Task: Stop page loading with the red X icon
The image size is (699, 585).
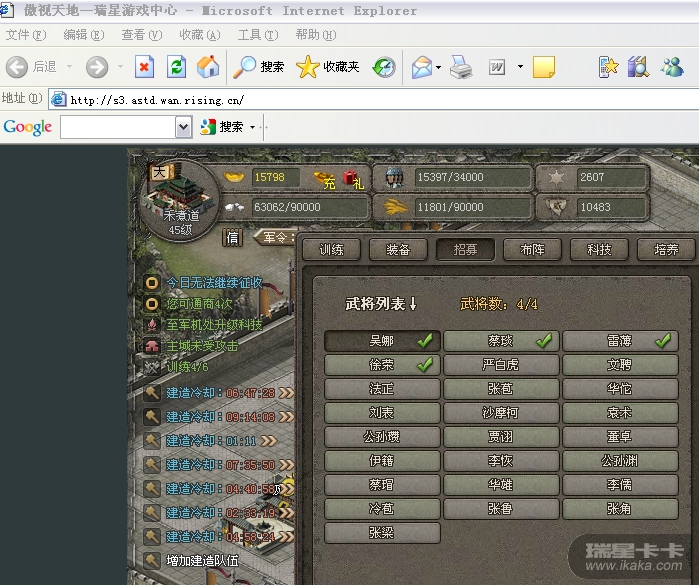Action: point(145,67)
